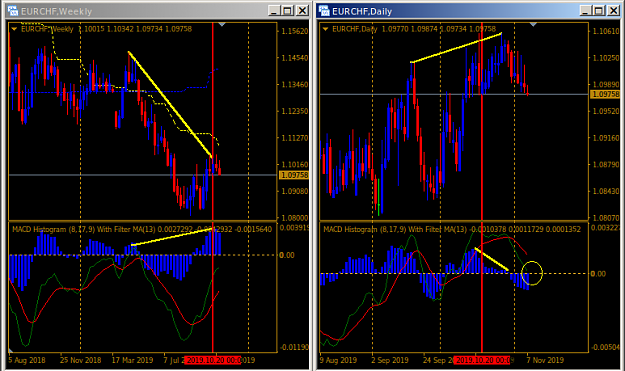
Task: Click the 5 Aug 2018 date on Weekly axis
Action: point(27,360)
